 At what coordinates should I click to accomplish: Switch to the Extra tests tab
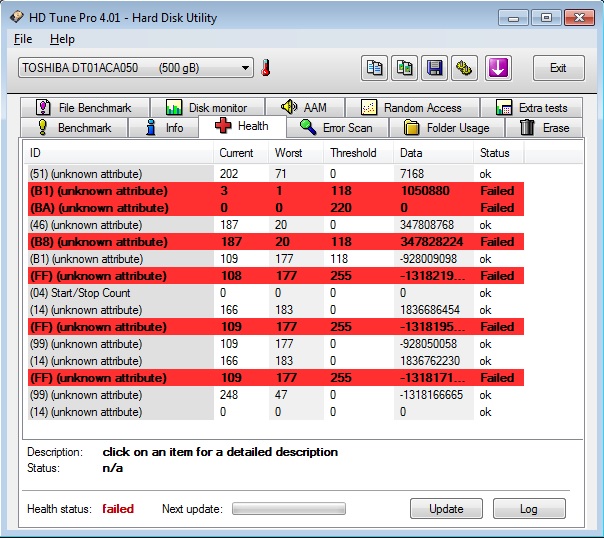(532, 107)
